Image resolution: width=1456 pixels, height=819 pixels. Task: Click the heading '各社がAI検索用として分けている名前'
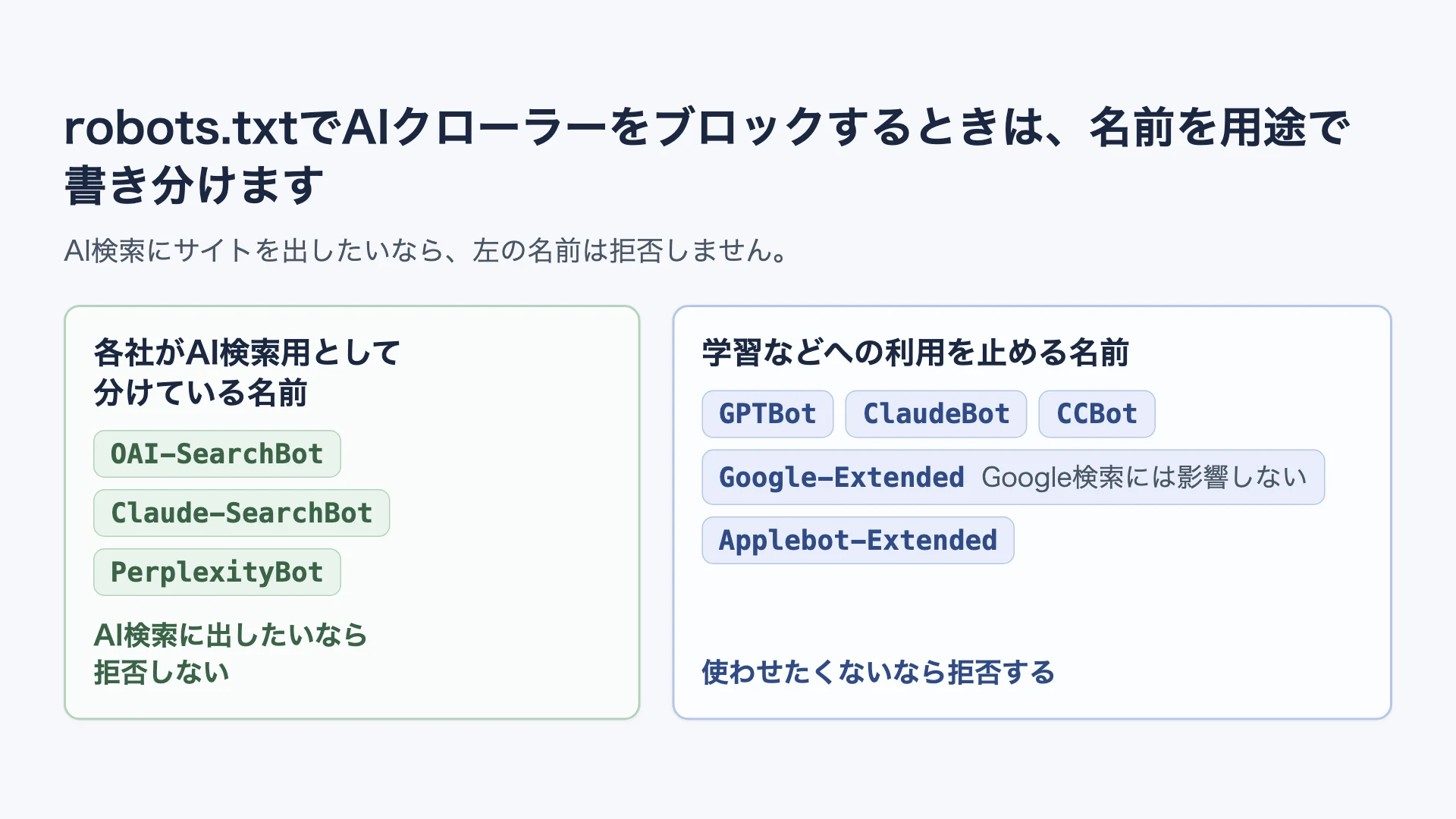[x=246, y=372]
